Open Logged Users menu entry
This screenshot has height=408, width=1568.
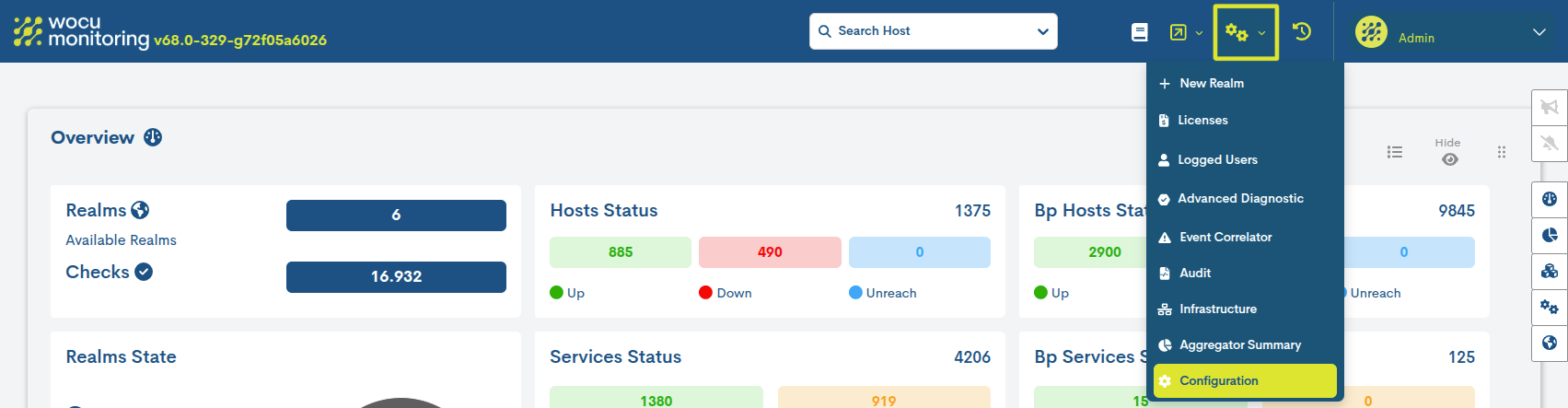coord(1216,159)
